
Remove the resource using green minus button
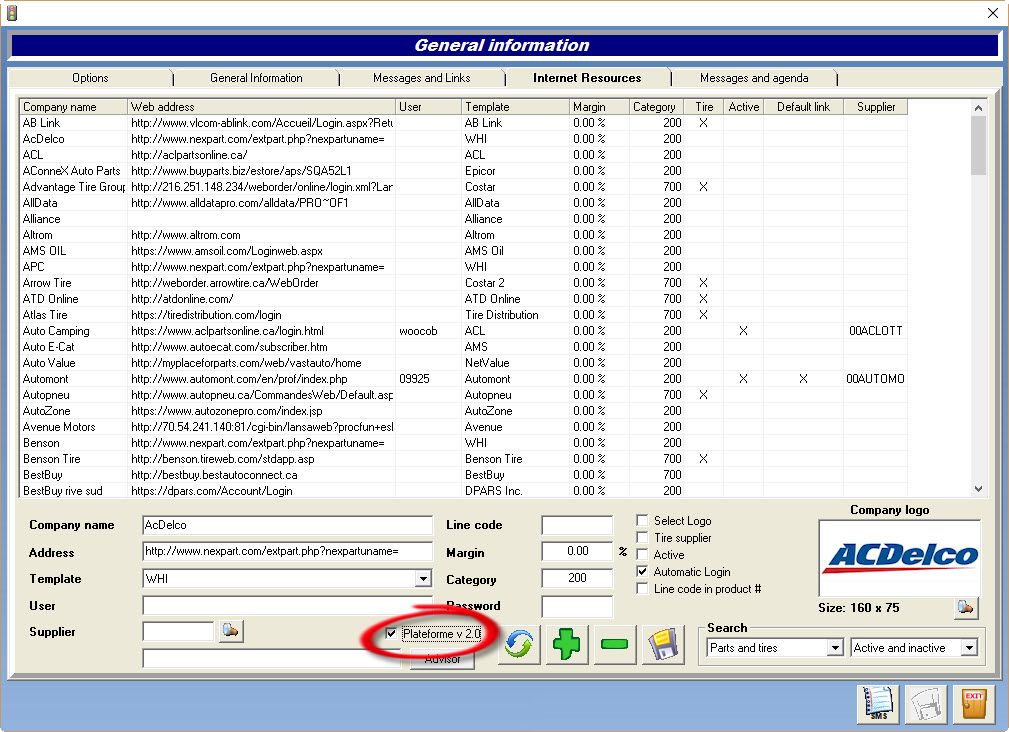click(615, 645)
